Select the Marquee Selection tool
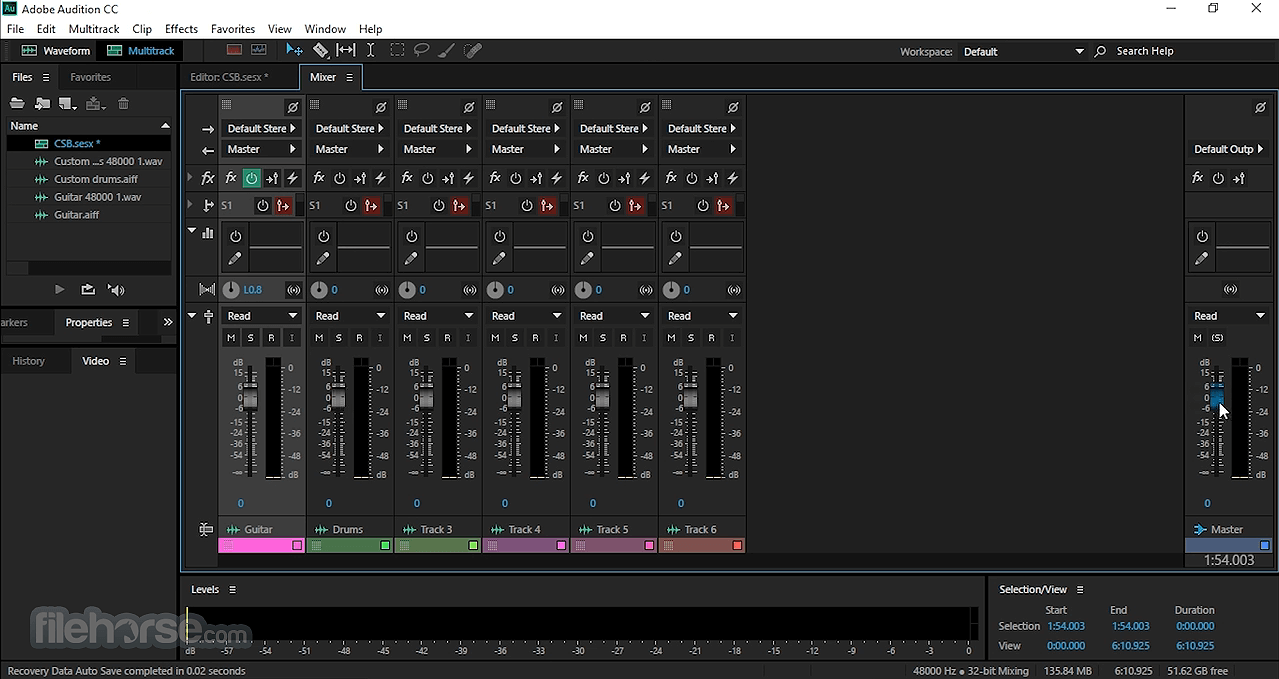This screenshot has width=1279, height=679. [x=397, y=50]
